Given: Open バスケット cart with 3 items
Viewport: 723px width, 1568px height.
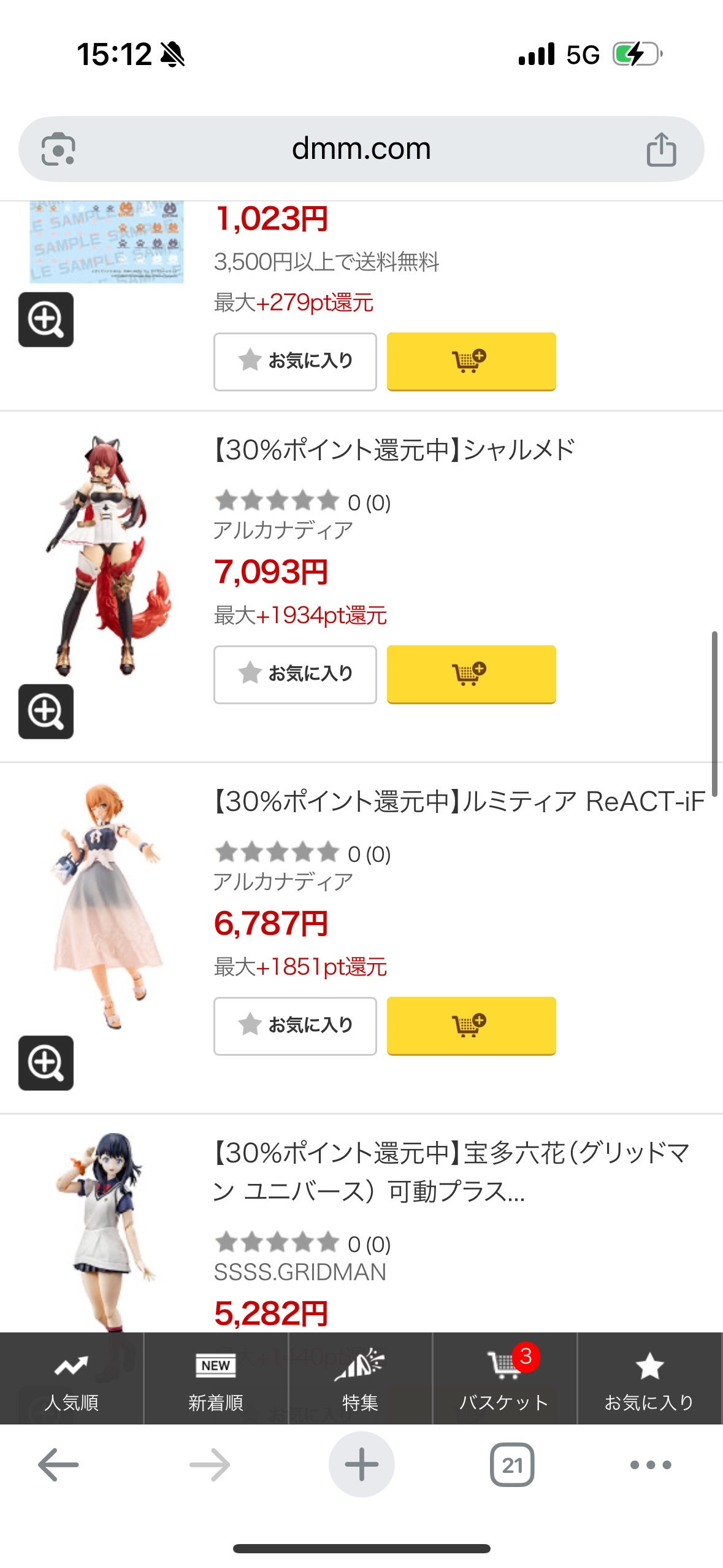Looking at the screenshot, I should pos(505,1378).
